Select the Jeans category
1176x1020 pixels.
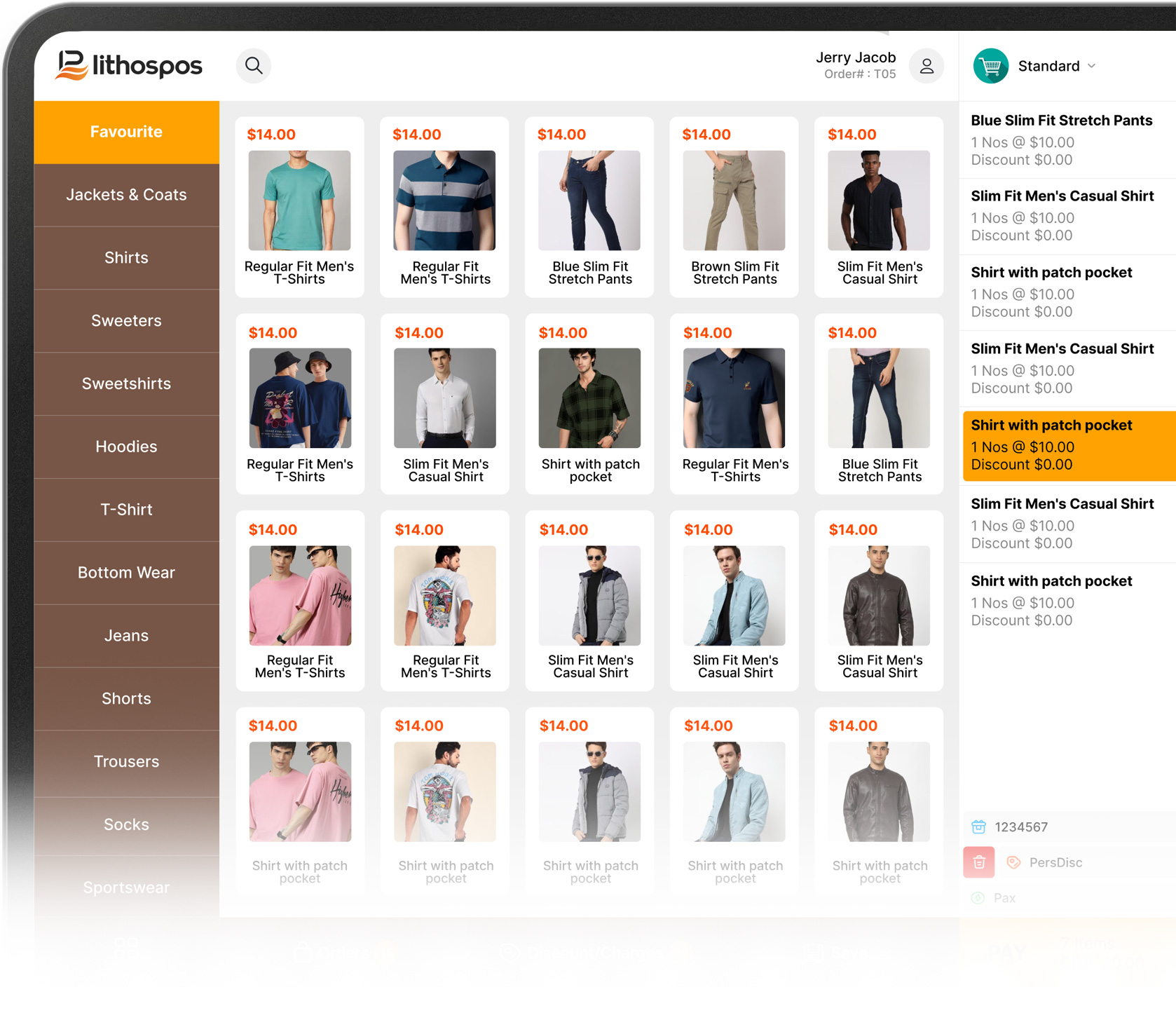pos(126,636)
